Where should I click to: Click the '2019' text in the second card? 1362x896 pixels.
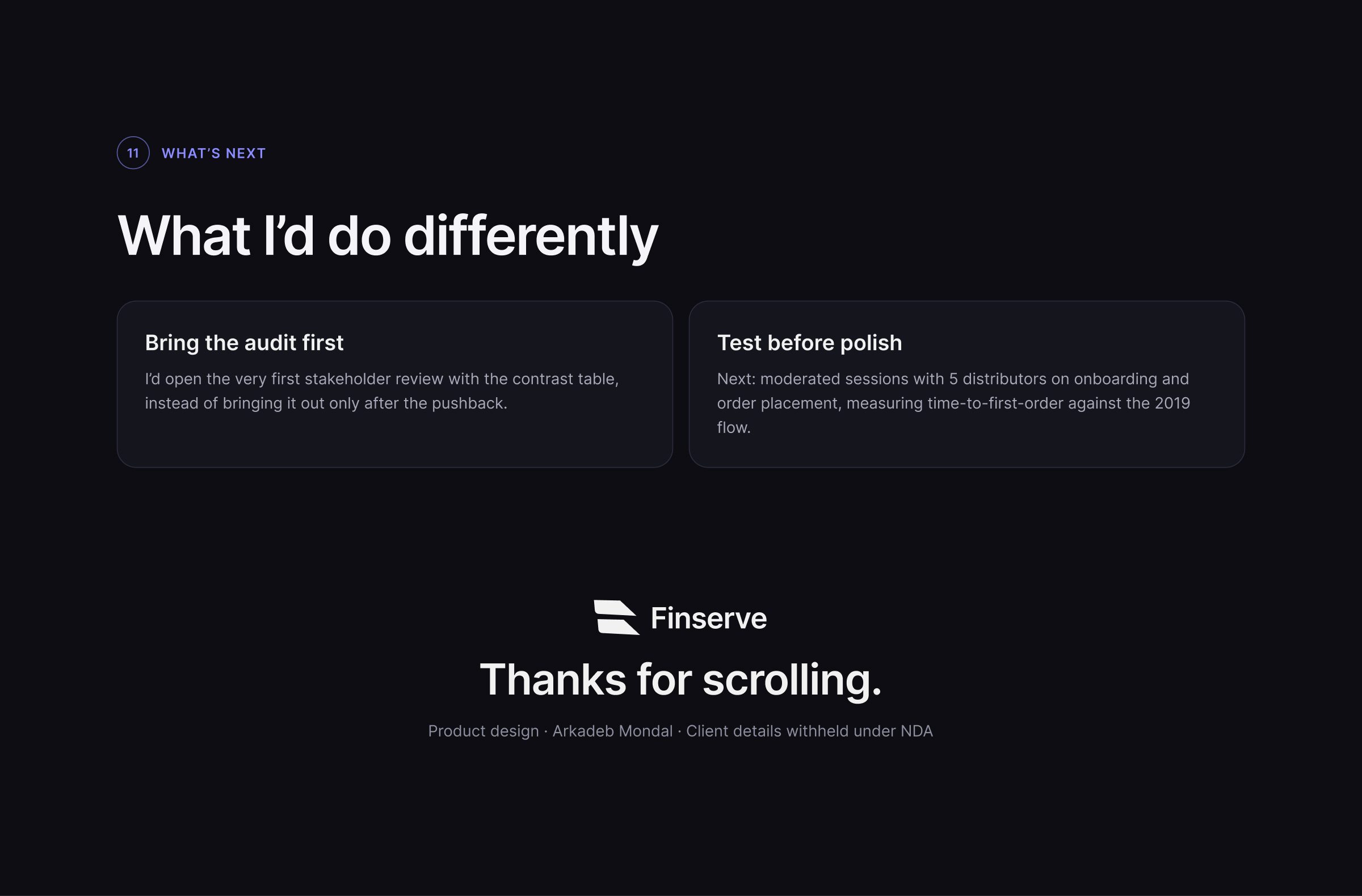pos(1172,403)
